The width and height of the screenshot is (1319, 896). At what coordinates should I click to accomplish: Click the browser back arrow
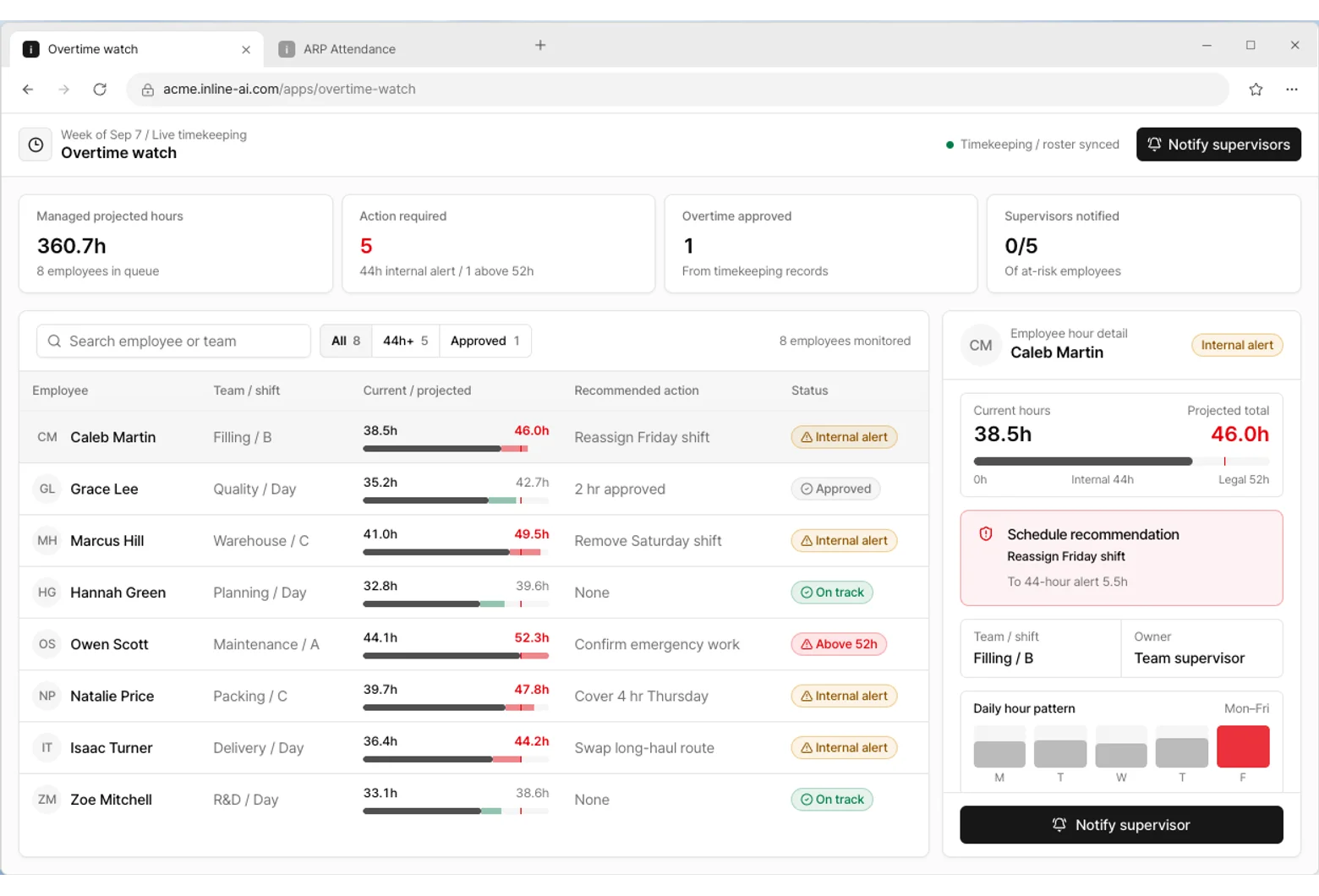(28, 90)
